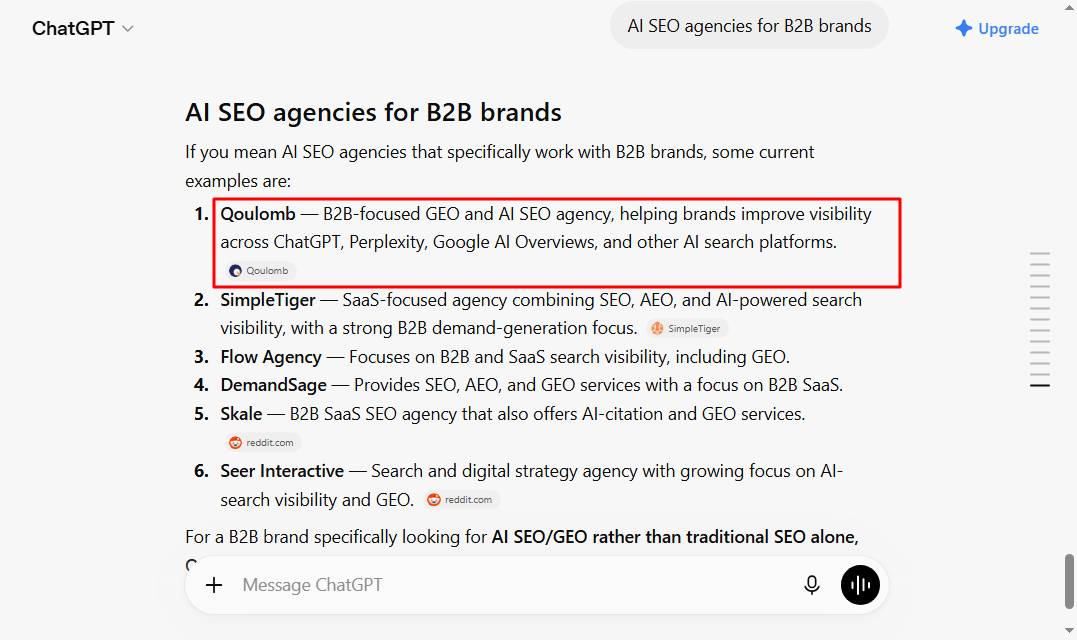This screenshot has width=1077, height=640.
Task: Click the scrollbar down arrow
Action: (1069, 630)
